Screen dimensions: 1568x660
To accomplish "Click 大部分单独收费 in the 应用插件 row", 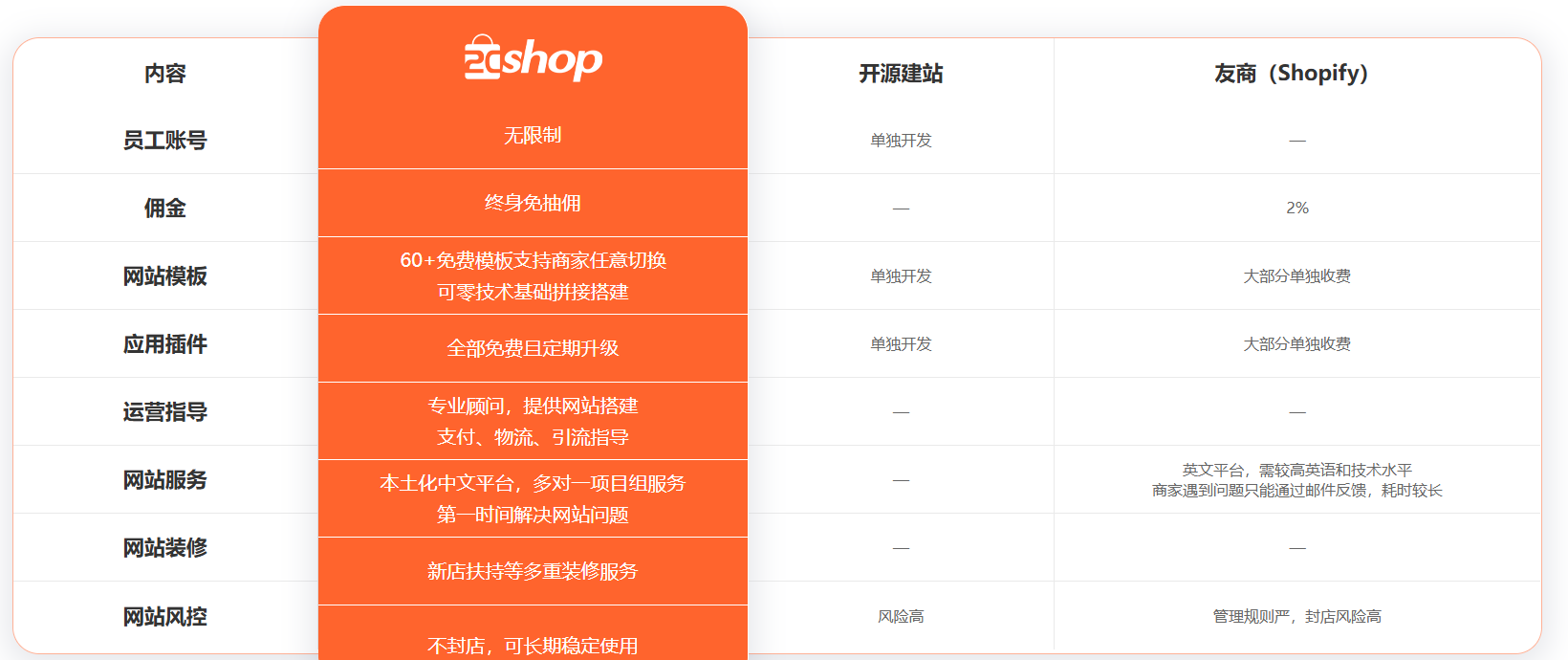I will coord(1296,343).
